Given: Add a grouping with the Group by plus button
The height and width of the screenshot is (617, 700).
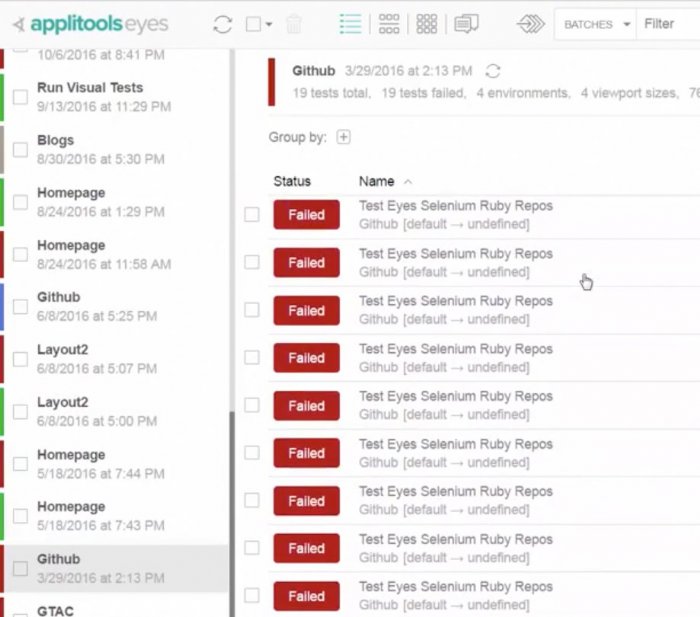Looking at the screenshot, I should click(x=343, y=137).
